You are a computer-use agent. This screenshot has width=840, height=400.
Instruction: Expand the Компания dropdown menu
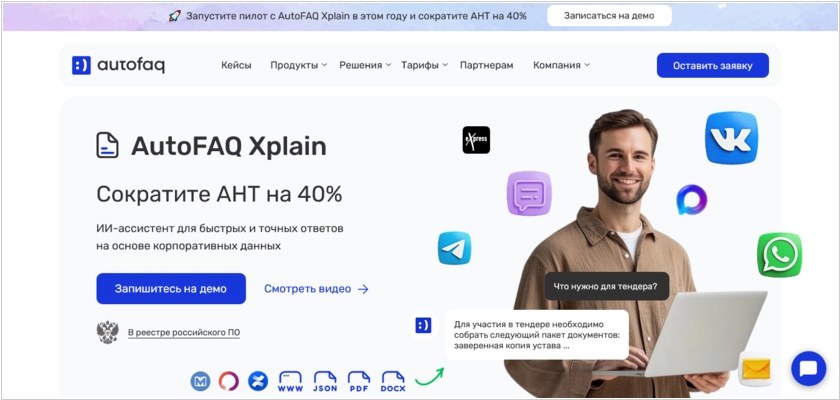tap(561, 65)
